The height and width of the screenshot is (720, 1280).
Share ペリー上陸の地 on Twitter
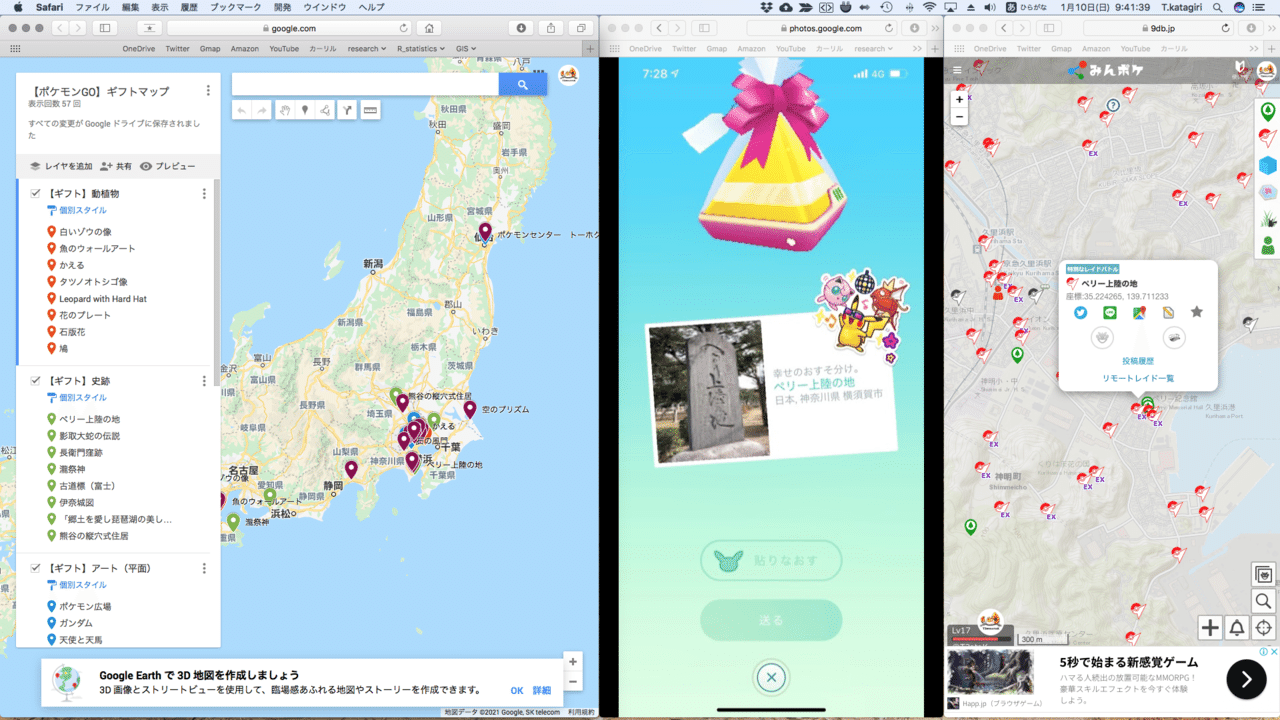pos(1080,312)
